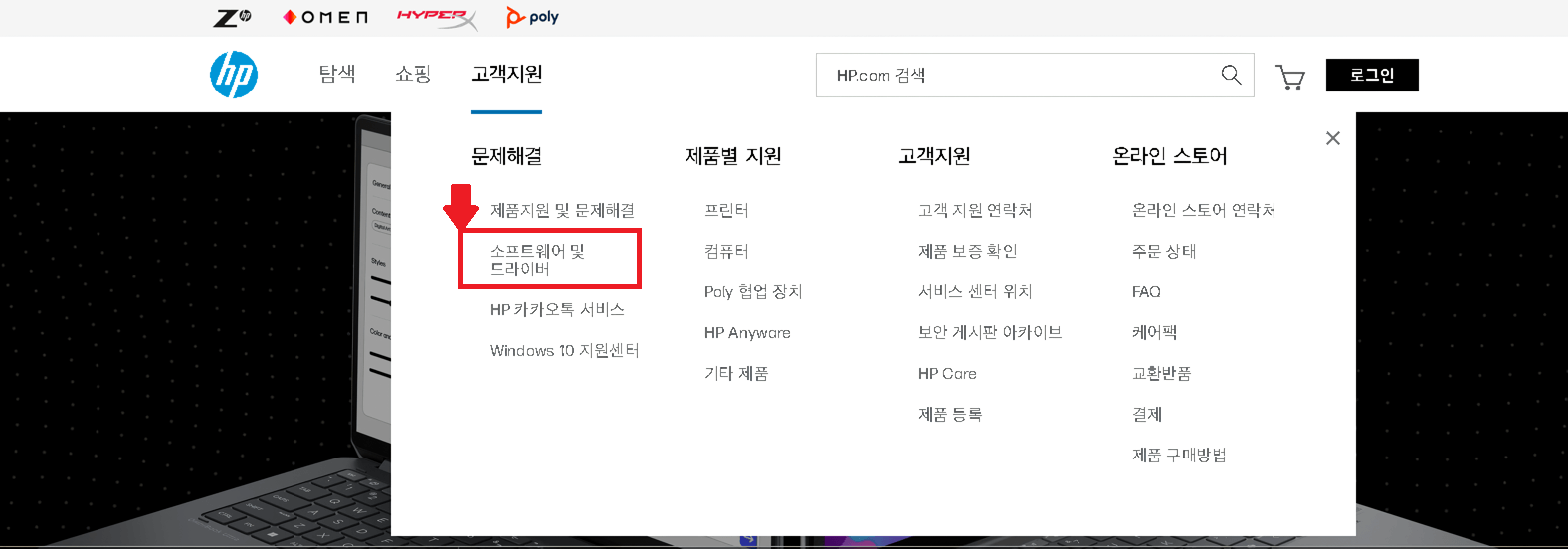The height and width of the screenshot is (549, 1568).
Task: Click the 온라인 스토어 column heading
Action: click(x=1170, y=156)
